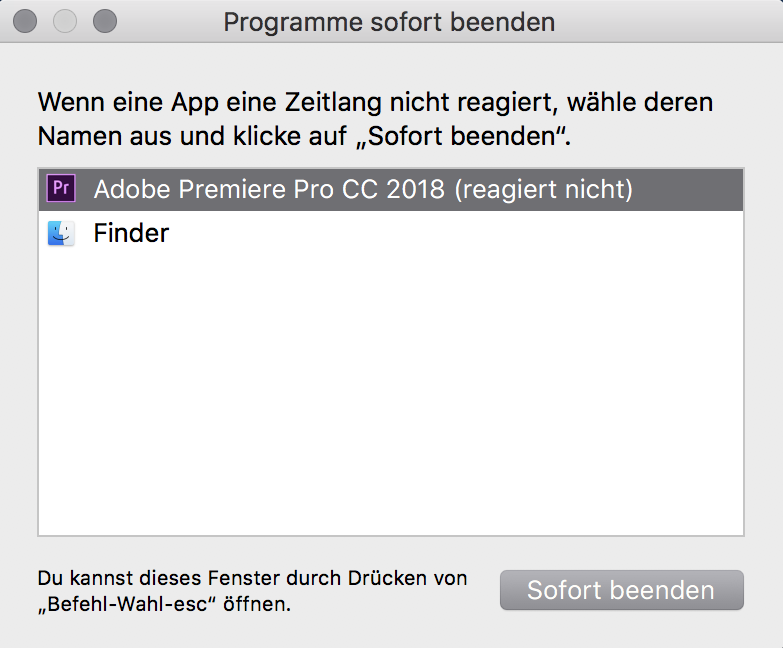Click the "Du kannst dieses Fenster" hint line

pyautogui.click(x=252, y=578)
